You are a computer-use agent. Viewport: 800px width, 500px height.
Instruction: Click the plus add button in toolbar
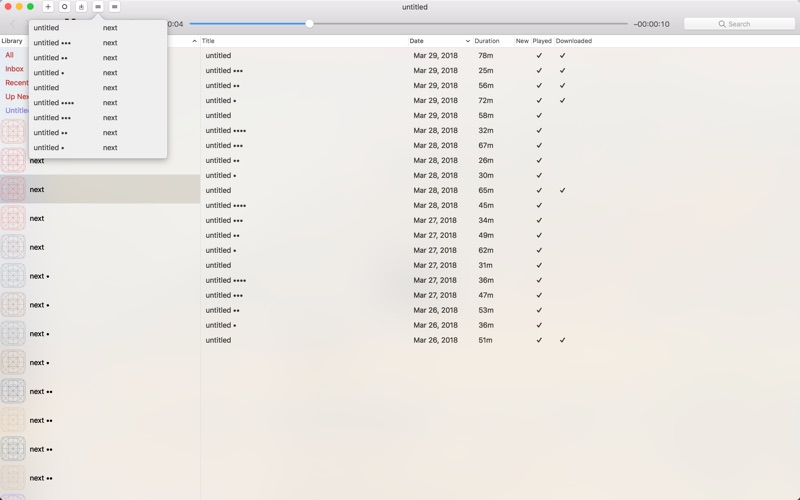(x=48, y=7)
